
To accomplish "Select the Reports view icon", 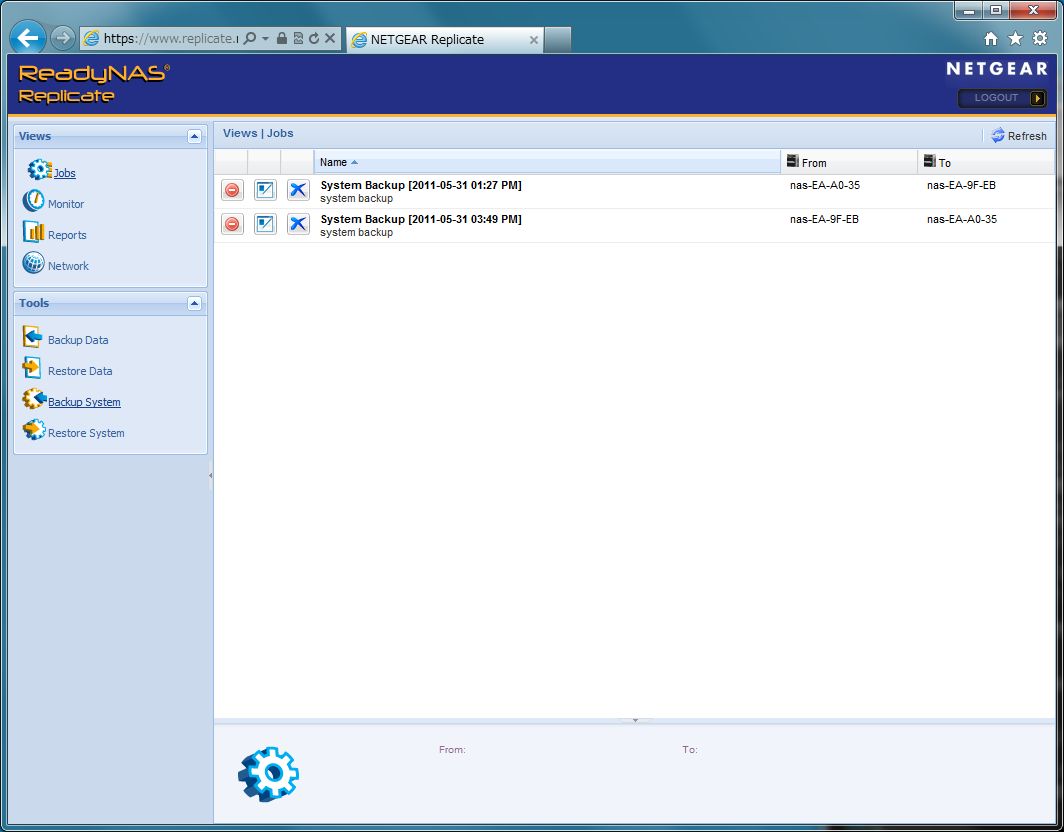I will pyautogui.click(x=34, y=233).
